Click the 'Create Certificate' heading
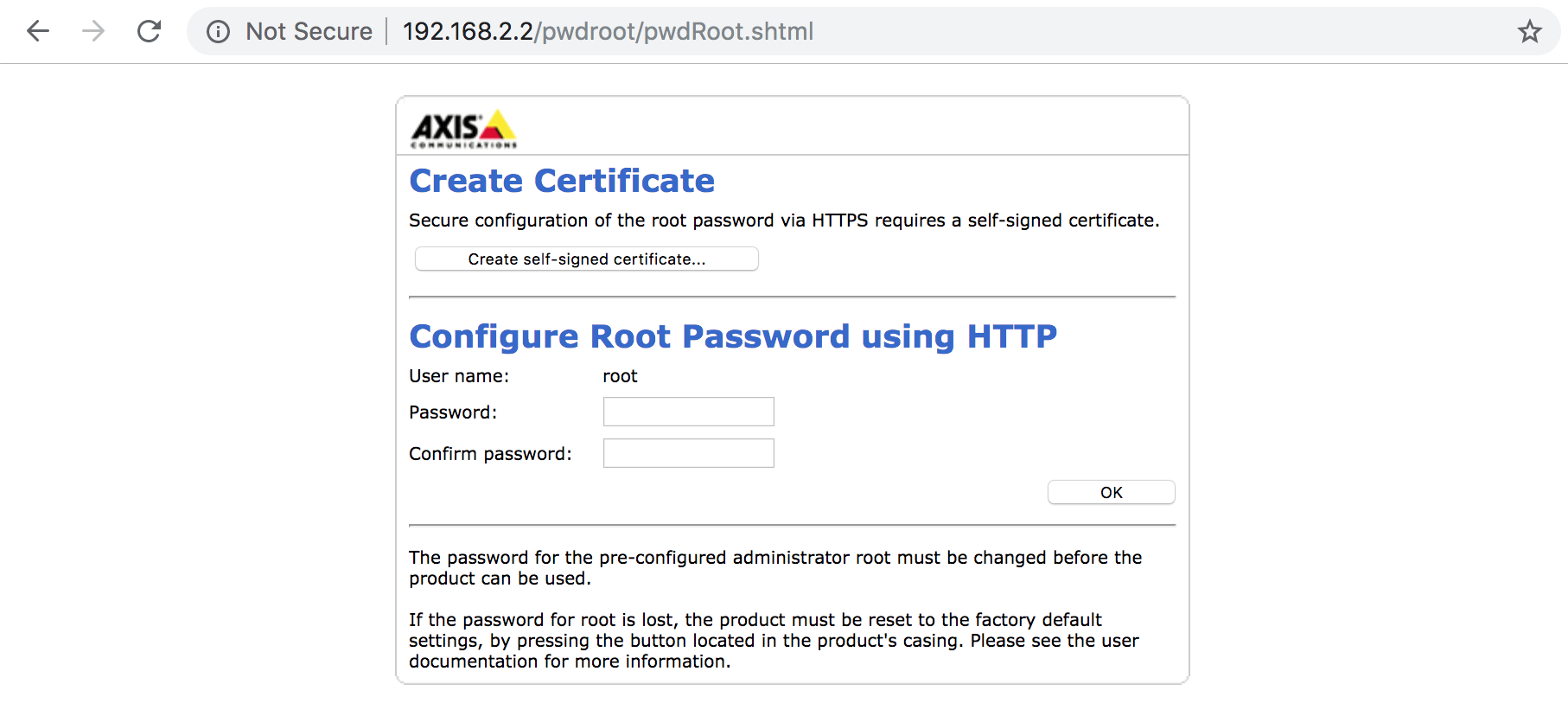This screenshot has height=716, width=1568. coord(562,181)
